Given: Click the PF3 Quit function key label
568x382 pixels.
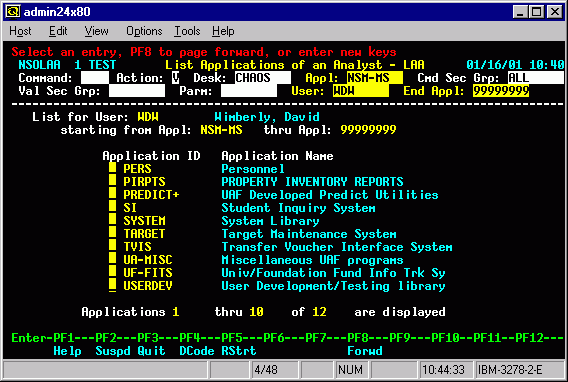Looking at the screenshot, I should (151, 351).
